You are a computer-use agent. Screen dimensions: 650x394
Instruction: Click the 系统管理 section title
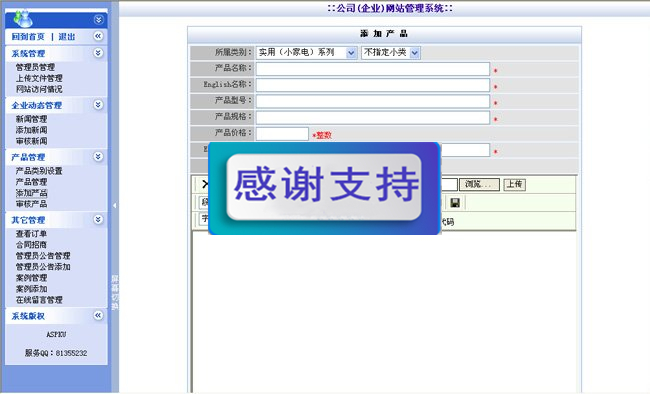click(28, 54)
